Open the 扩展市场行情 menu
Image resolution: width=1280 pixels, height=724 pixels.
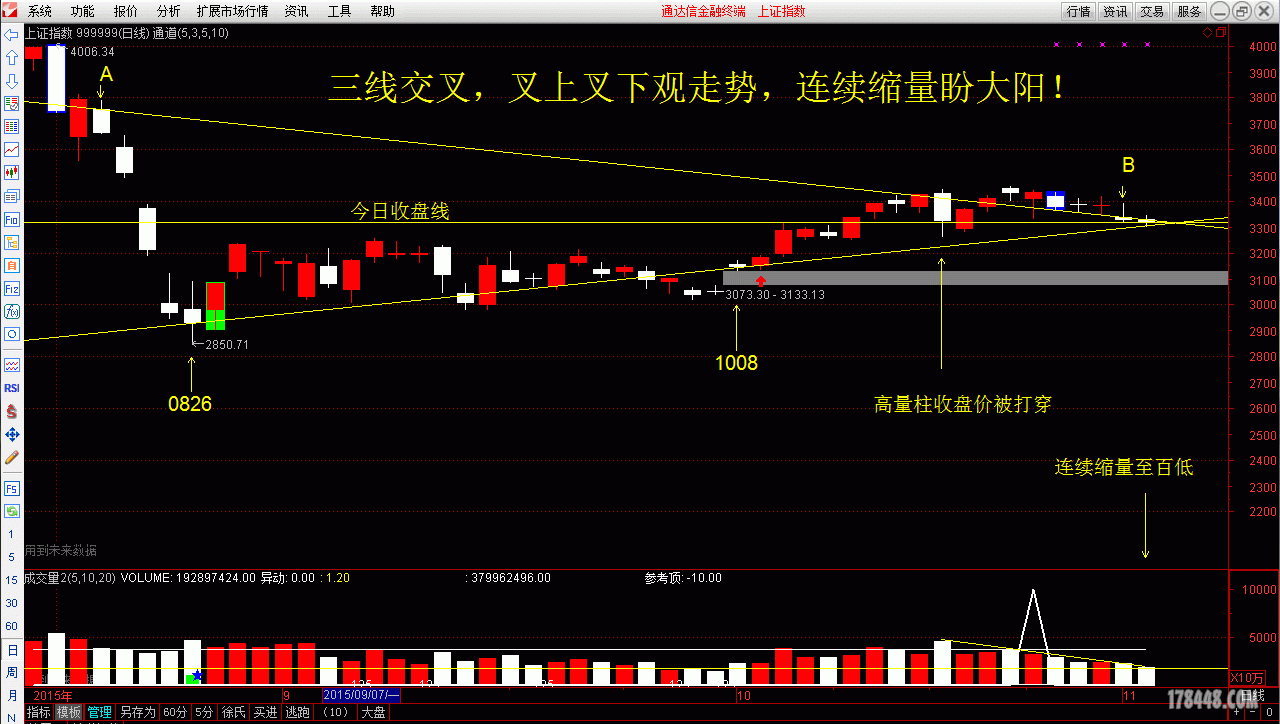[x=232, y=12]
